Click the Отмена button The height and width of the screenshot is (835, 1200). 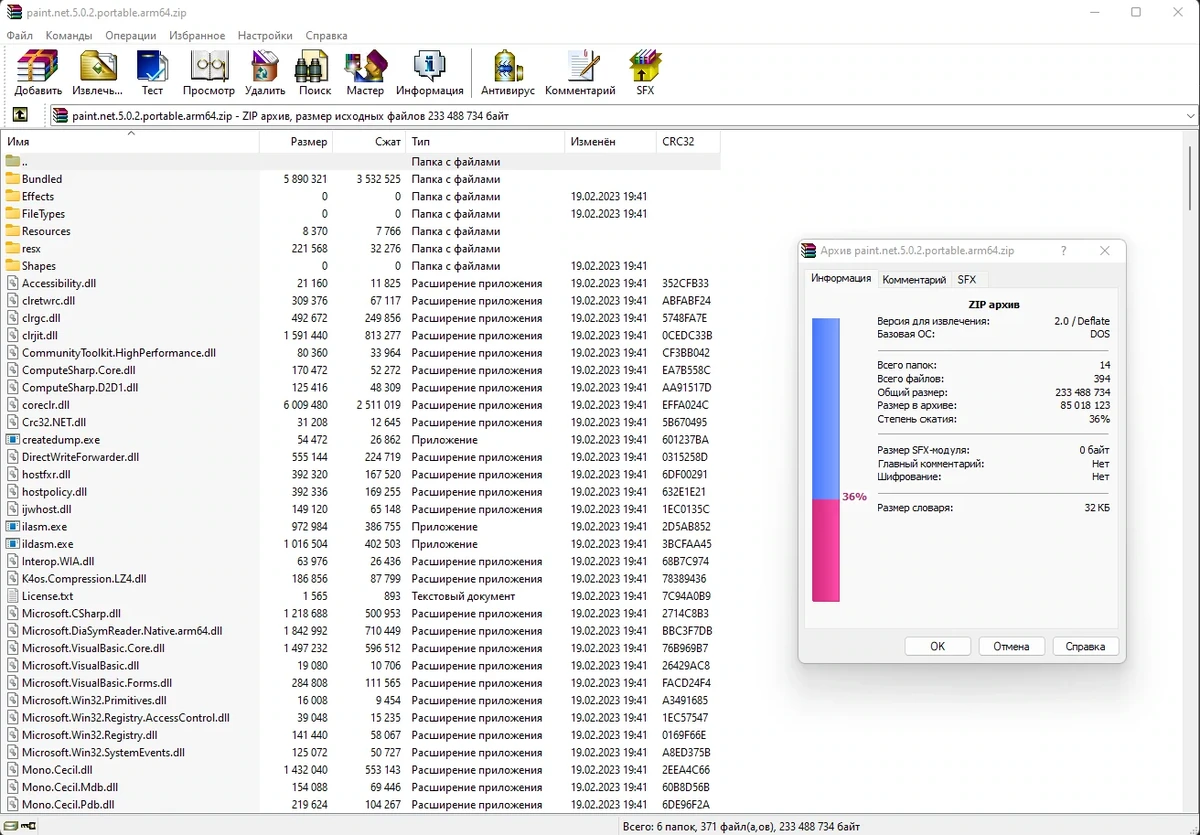click(x=1011, y=646)
